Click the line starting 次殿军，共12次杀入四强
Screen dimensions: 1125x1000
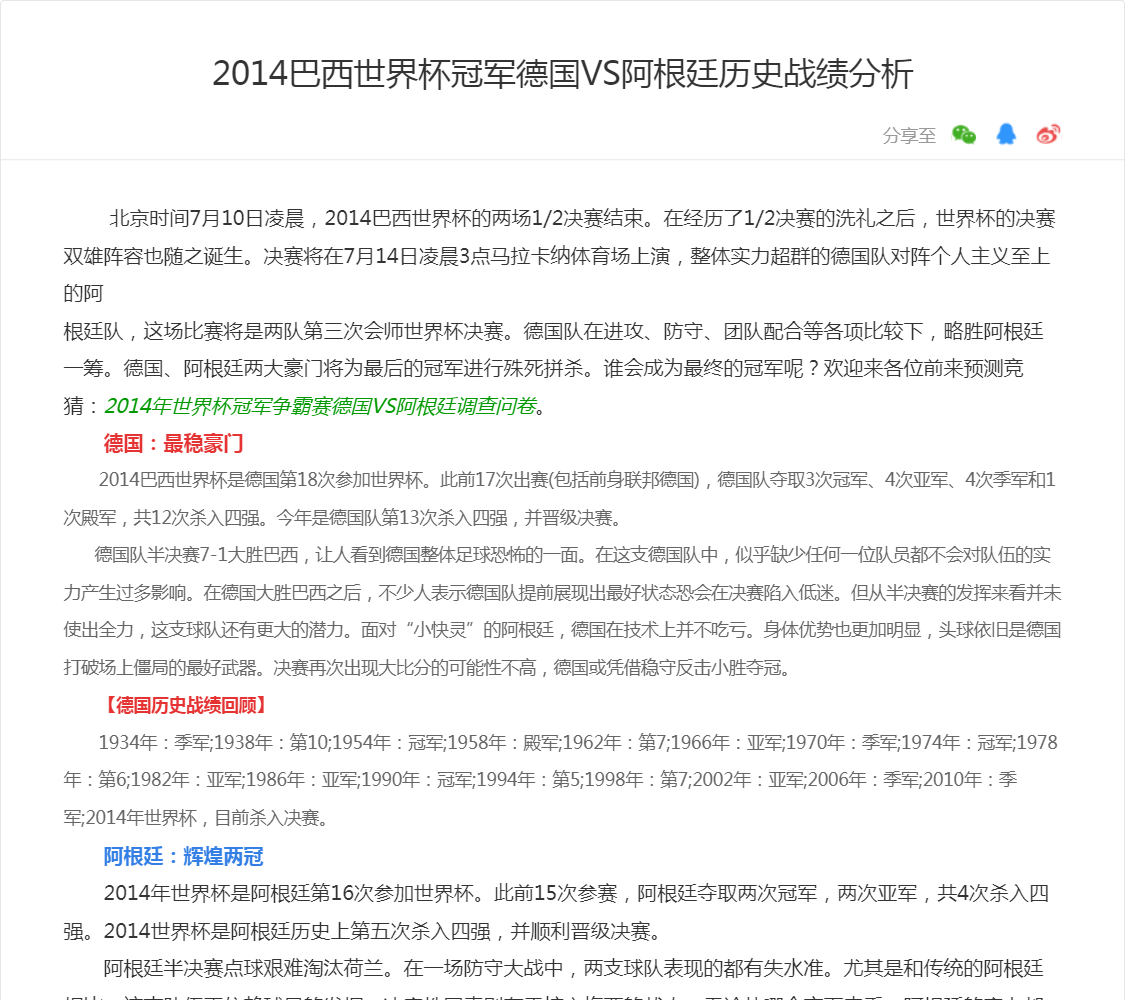click(x=342, y=518)
